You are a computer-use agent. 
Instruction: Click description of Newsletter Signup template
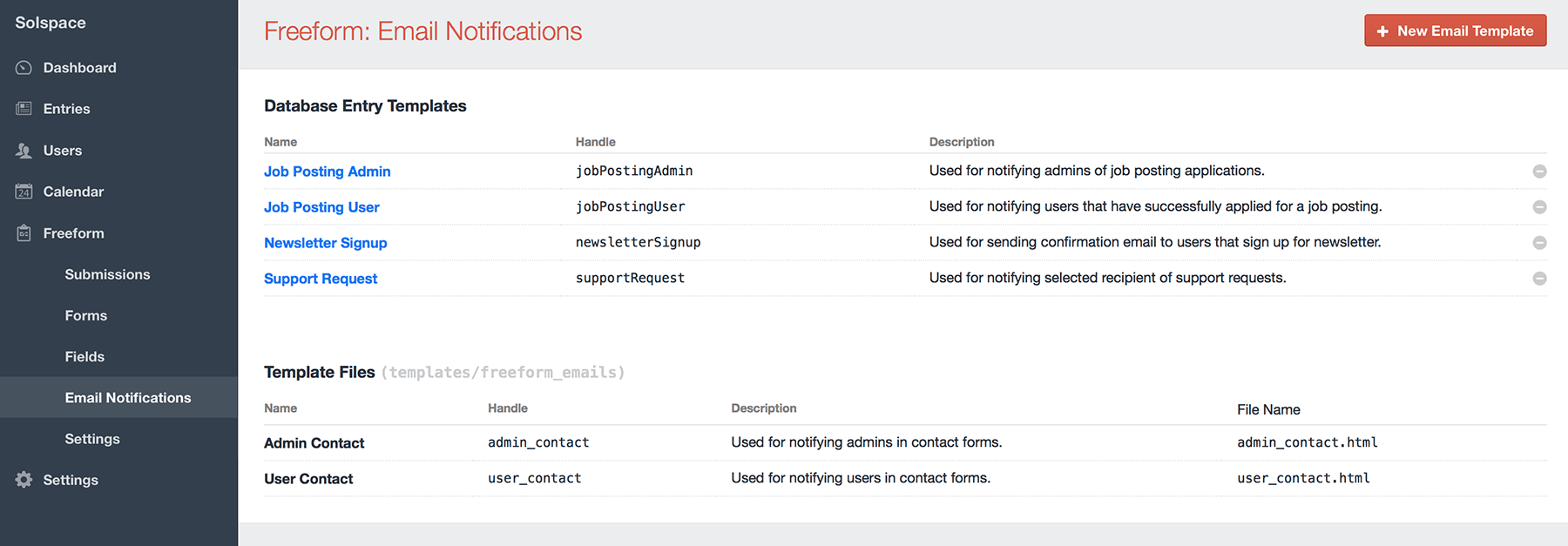pos(1155,242)
